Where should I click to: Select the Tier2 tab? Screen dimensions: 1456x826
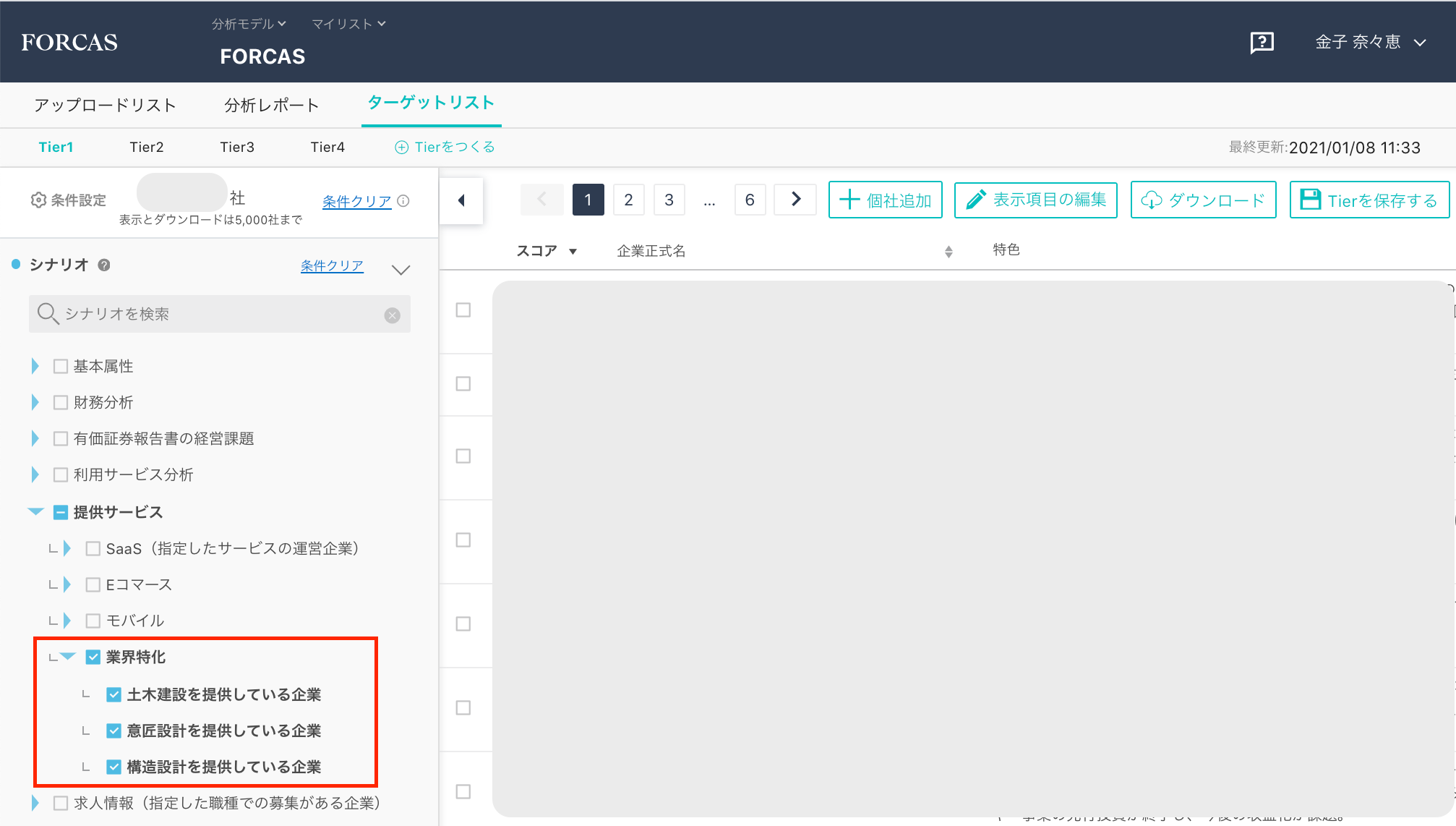(147, 147)
